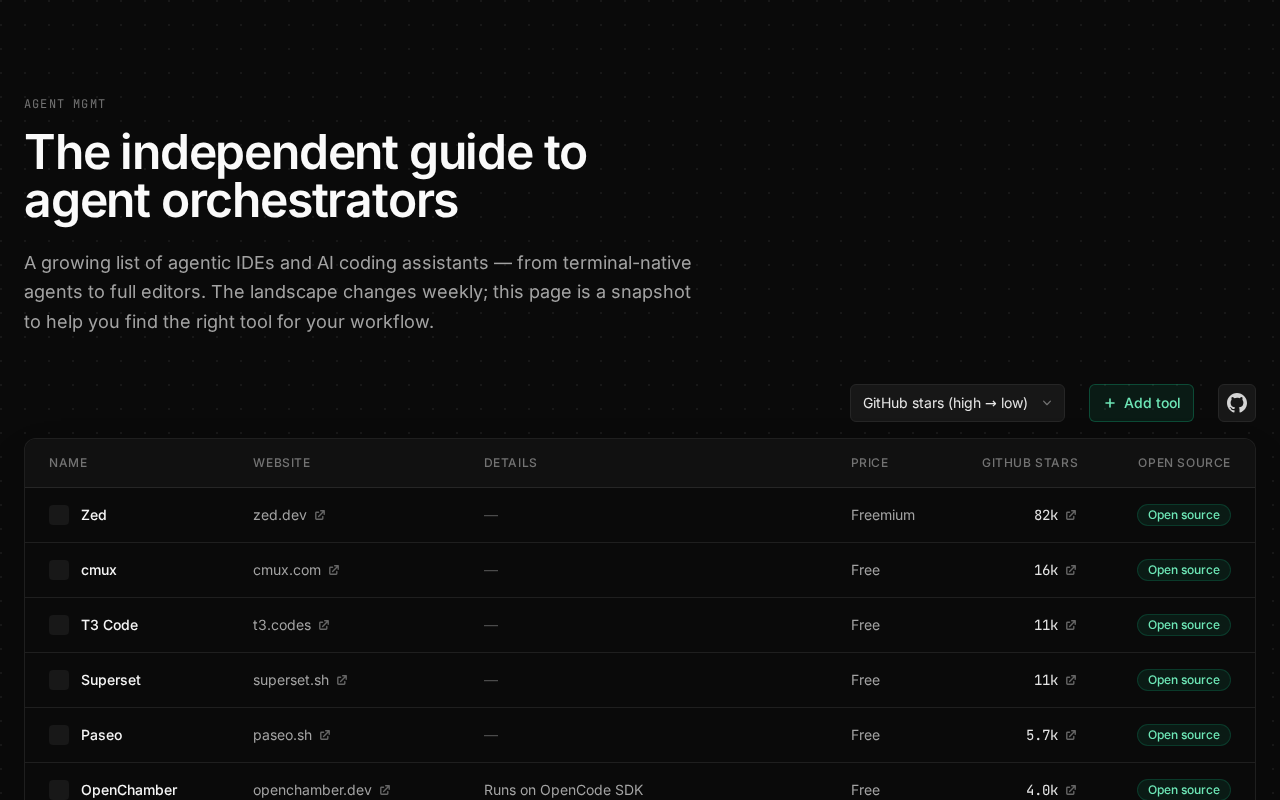Click Paseo's 5.7k star count

[1042, 735]
